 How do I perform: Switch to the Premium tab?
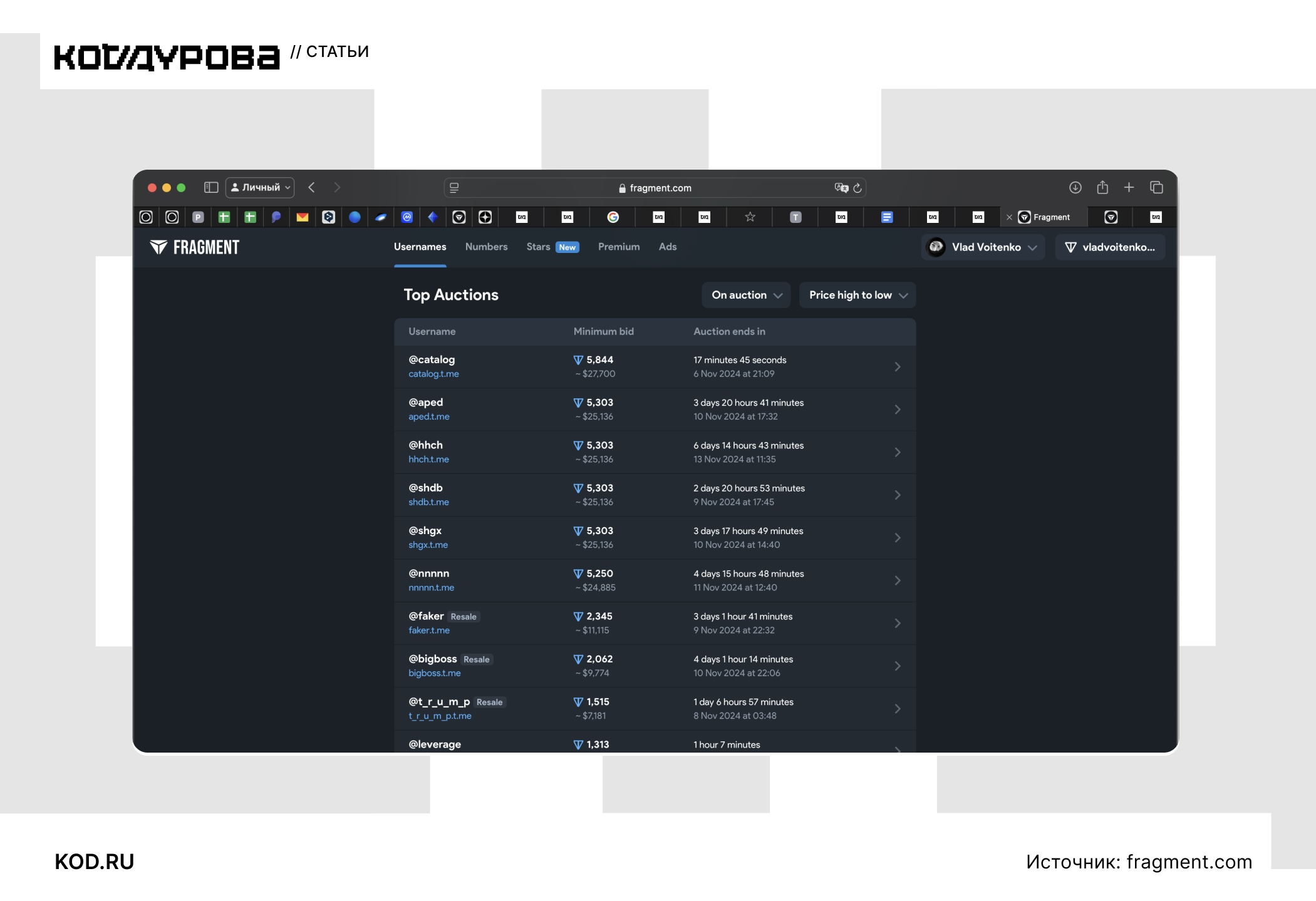click(x=619, y=247)
